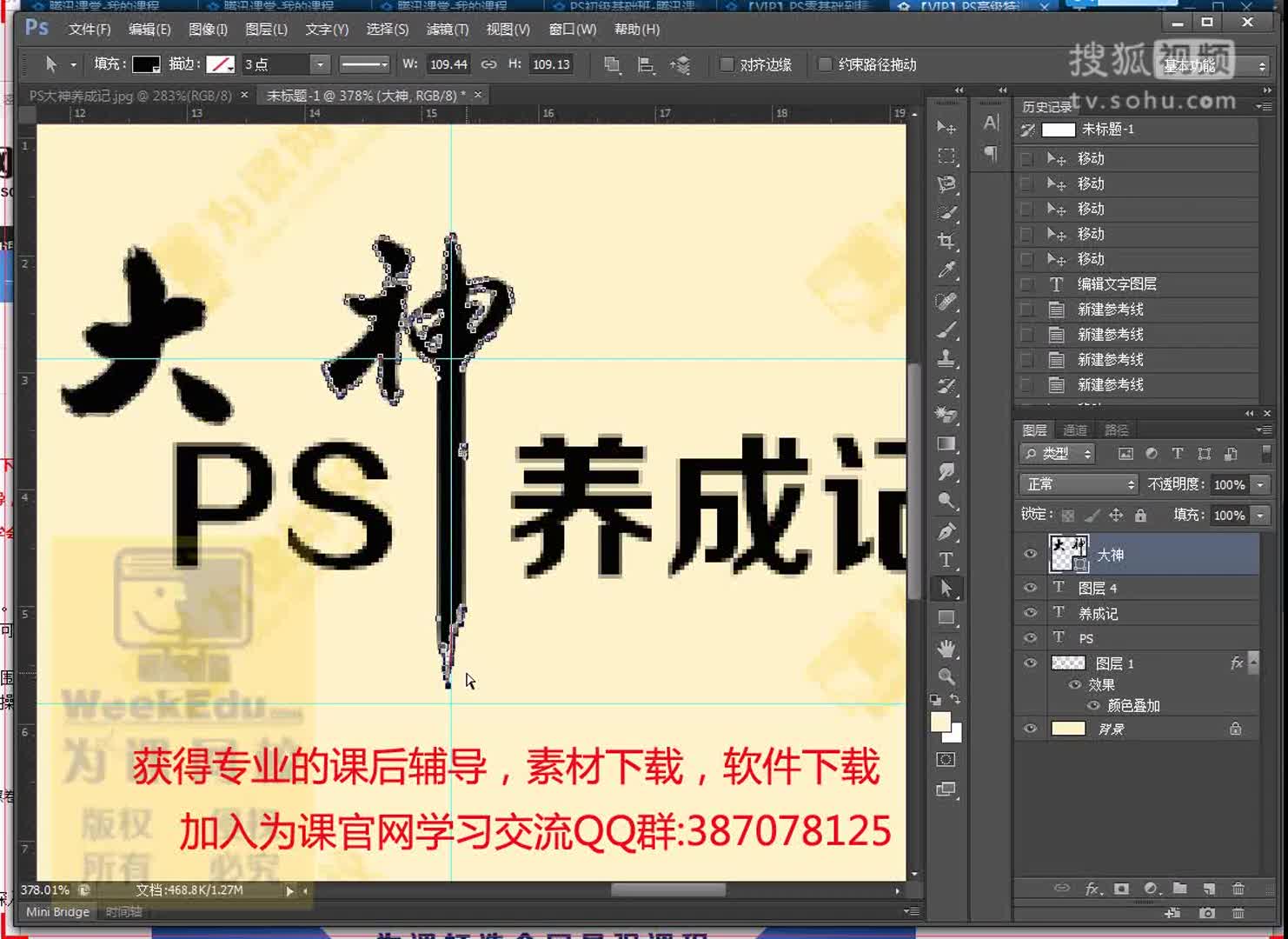Hide the 图层 4 text layer
Screen dimensions: 1288x939
[1031, 588]
